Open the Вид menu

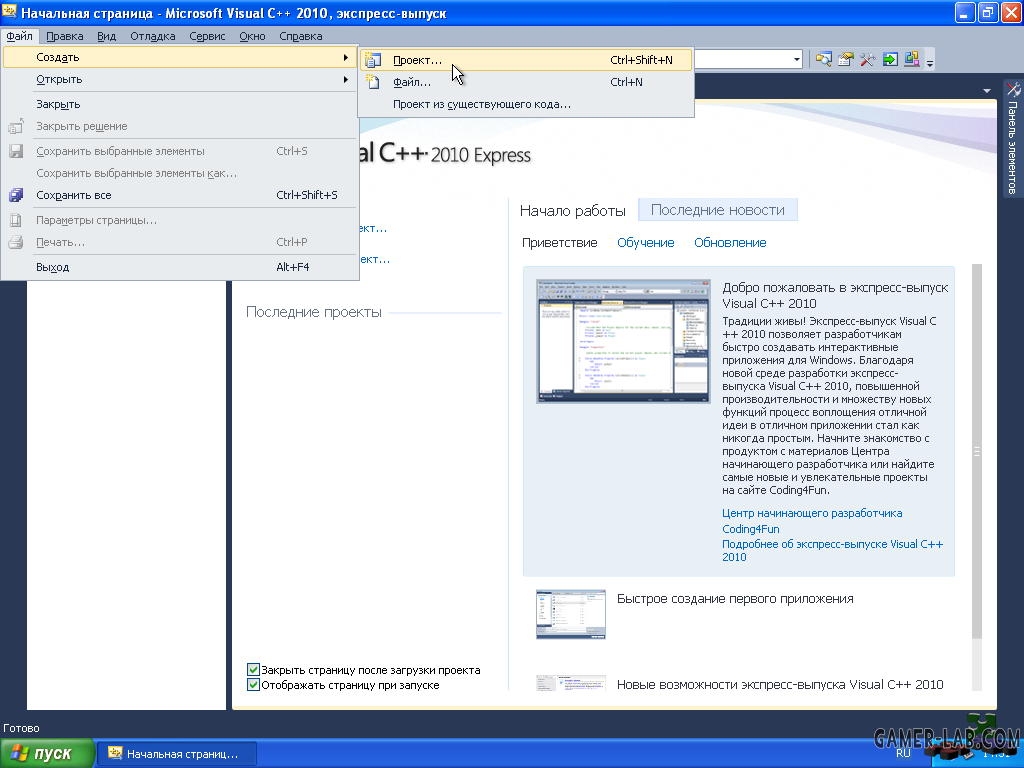tap(106, 37)
